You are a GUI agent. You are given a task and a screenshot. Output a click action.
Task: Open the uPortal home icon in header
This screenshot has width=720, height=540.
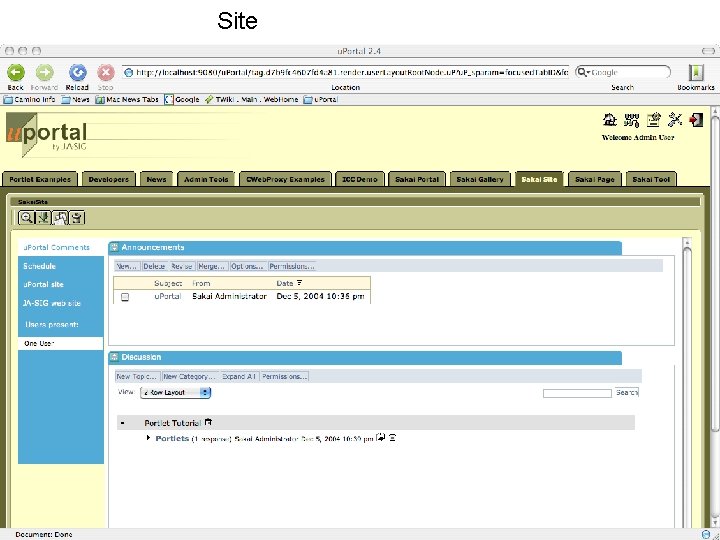(609, 120)
